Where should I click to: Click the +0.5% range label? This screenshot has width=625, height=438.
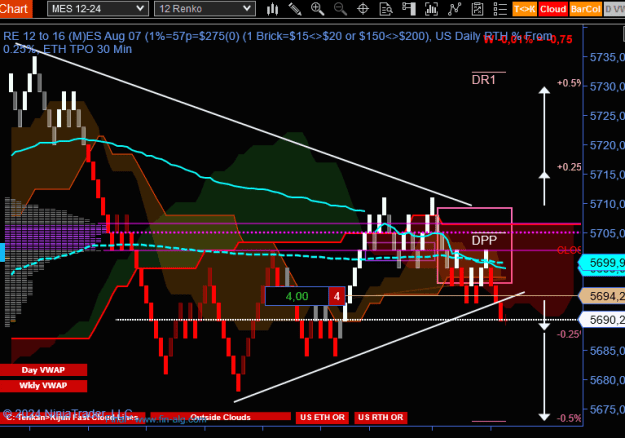(x=569, y=83)
